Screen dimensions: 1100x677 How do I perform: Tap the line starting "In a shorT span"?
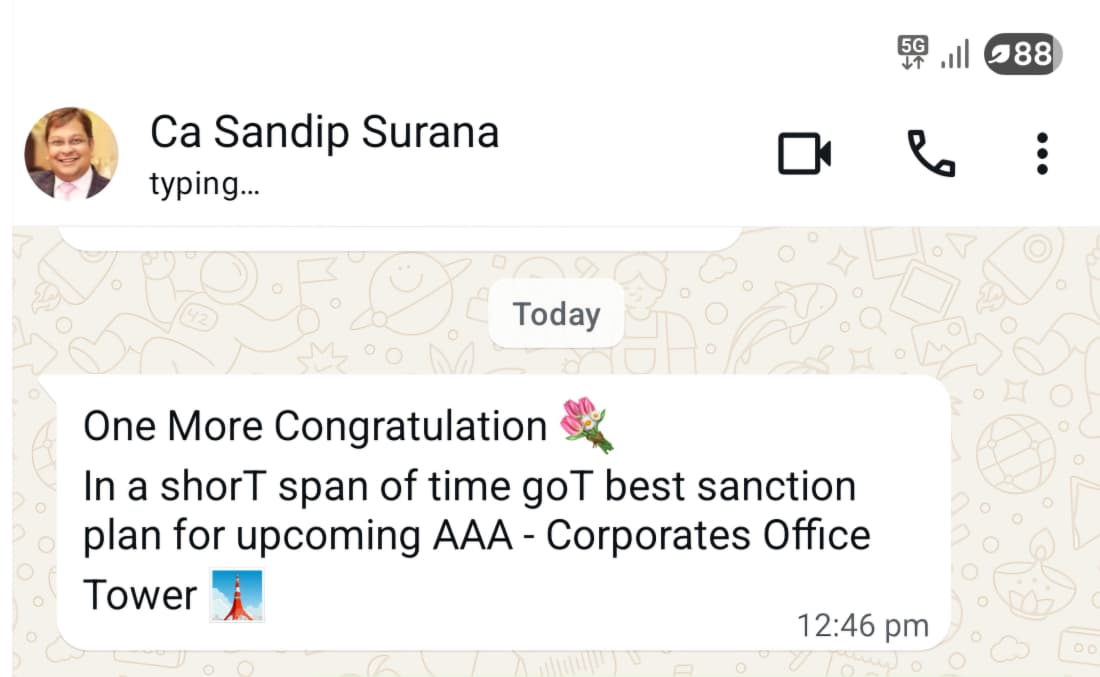point(468,487)
